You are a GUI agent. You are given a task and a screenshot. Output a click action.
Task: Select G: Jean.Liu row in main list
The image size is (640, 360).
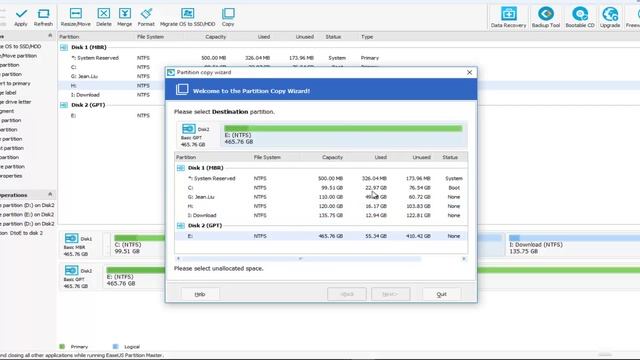click(112, 76)
